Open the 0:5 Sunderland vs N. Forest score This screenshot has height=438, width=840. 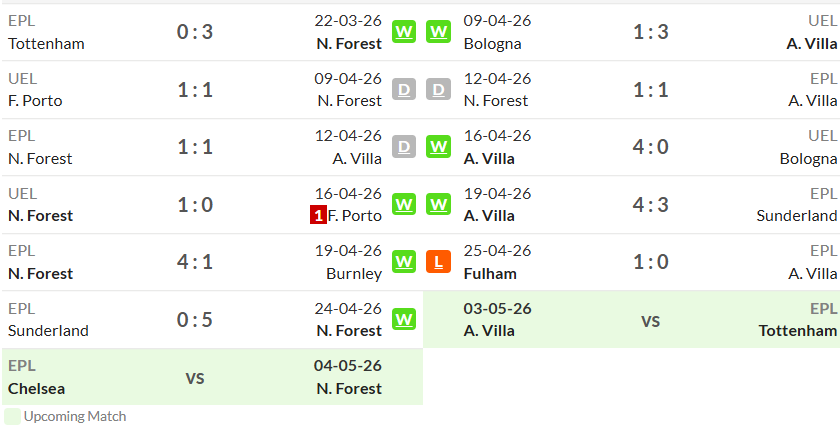pyautogui.click(x=195, y=320)
